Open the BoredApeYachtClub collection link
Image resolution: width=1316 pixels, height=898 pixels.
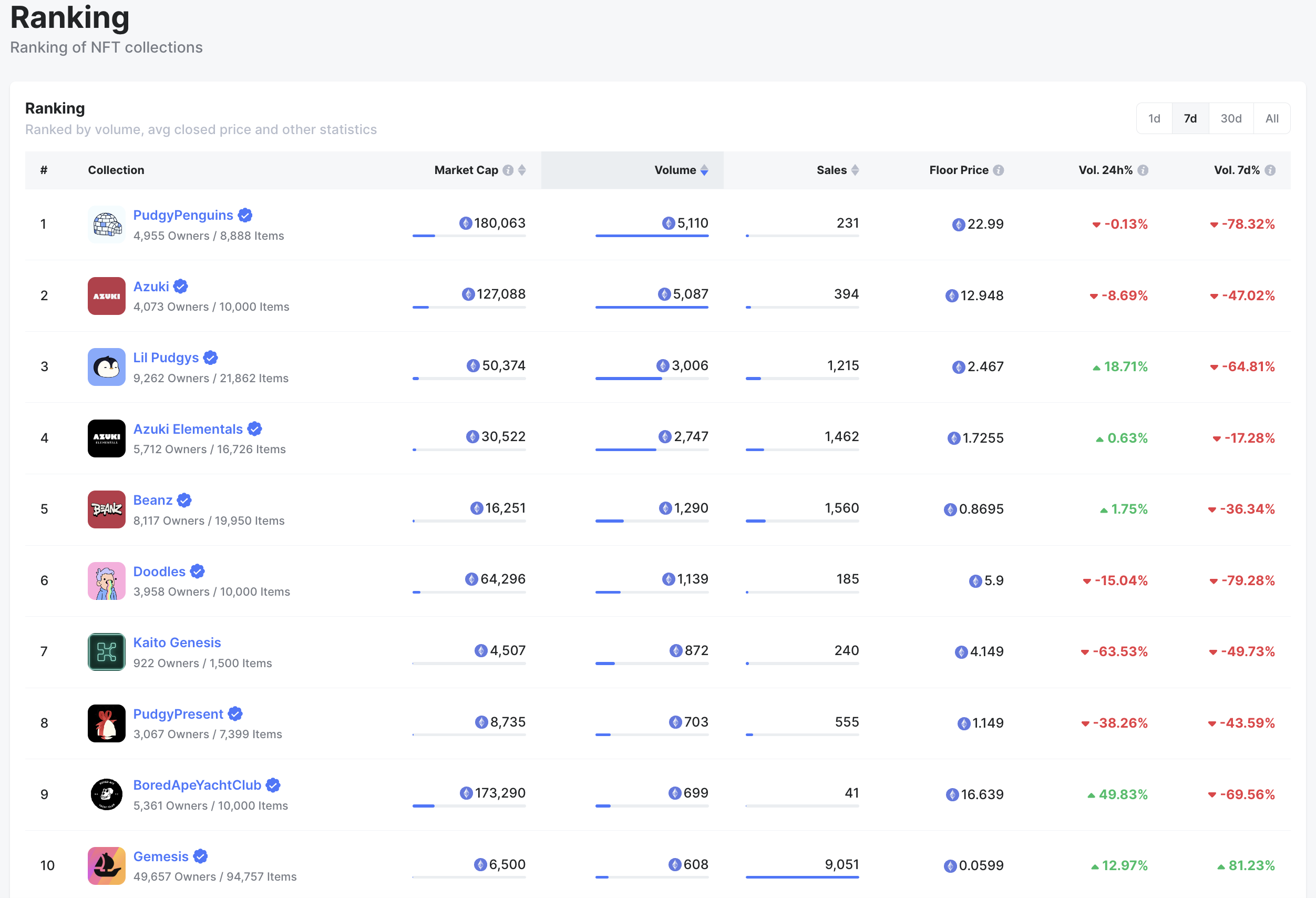pyautogui.click(x=197, y=785)
